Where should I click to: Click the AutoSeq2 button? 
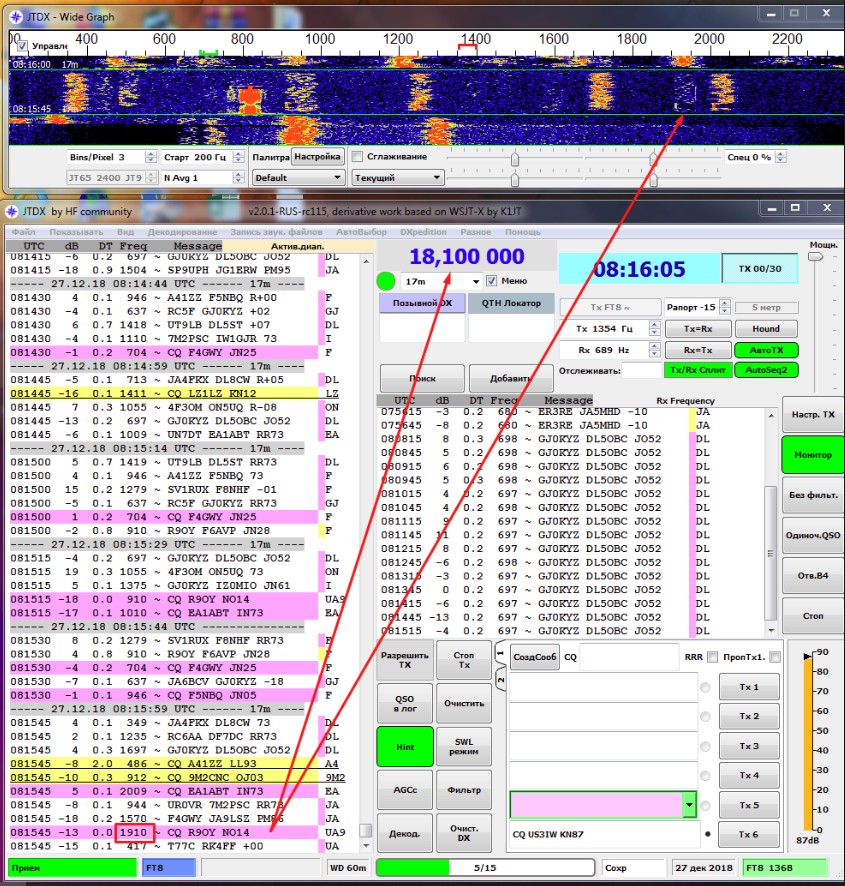765,370
